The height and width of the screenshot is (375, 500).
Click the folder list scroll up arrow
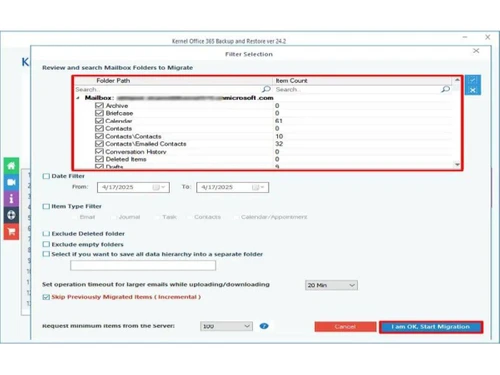click(457, 80)
